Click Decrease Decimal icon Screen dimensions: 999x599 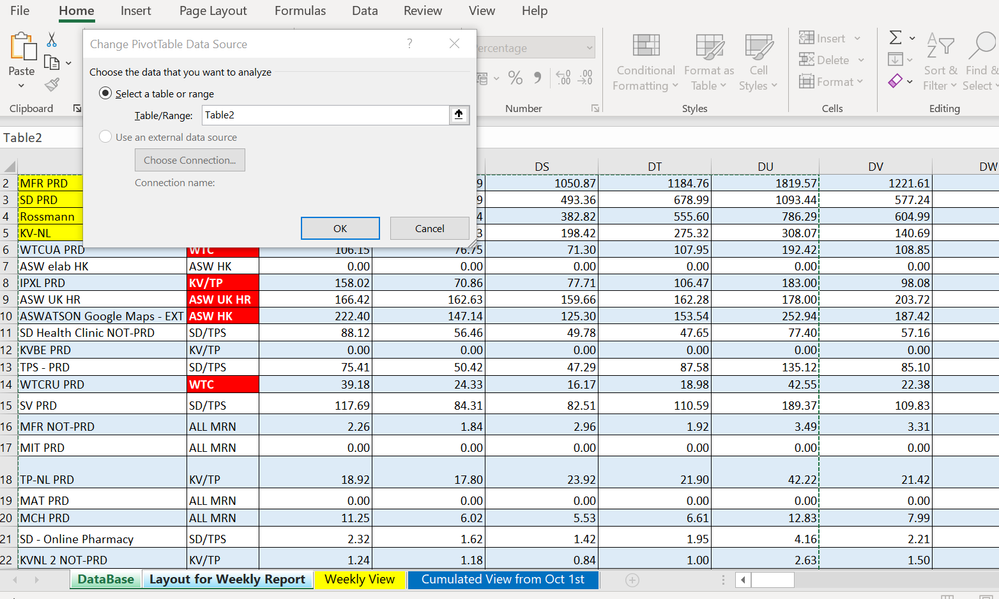(x=586, y=78)
